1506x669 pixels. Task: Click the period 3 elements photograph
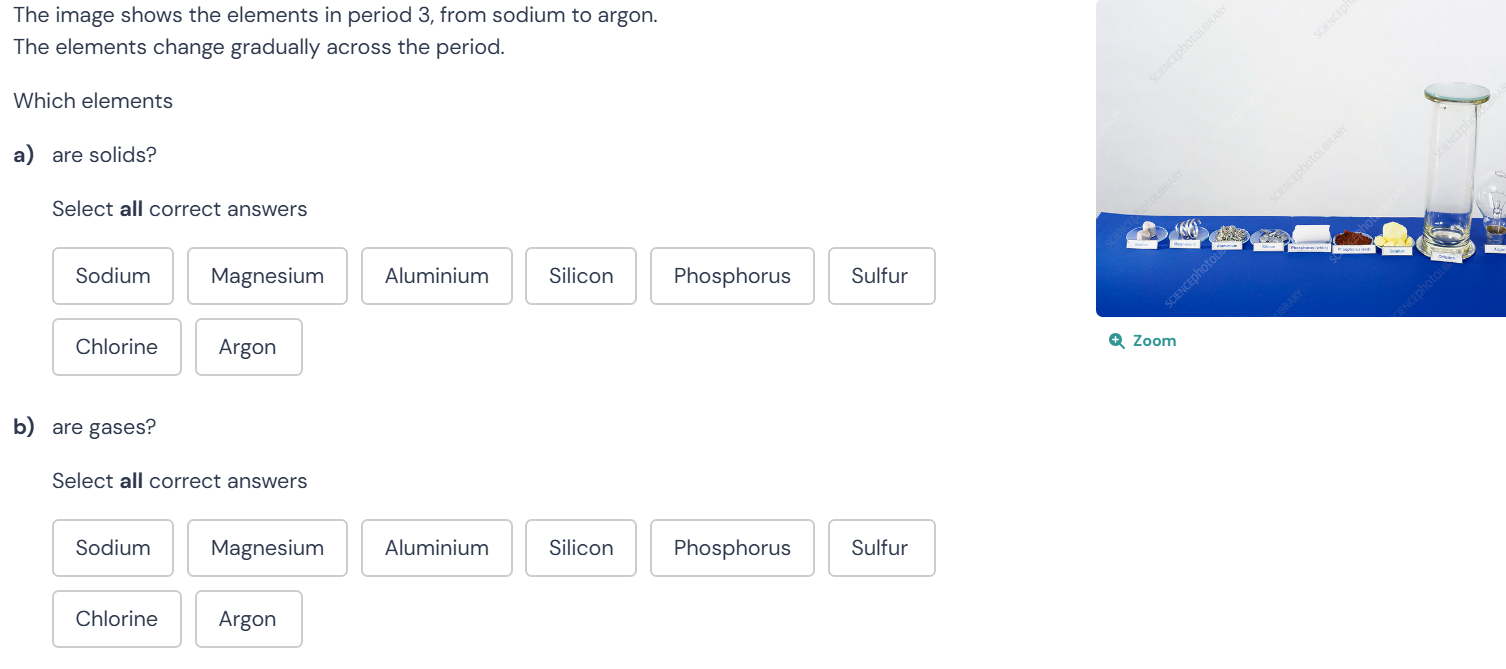(x=1300, y=160)
